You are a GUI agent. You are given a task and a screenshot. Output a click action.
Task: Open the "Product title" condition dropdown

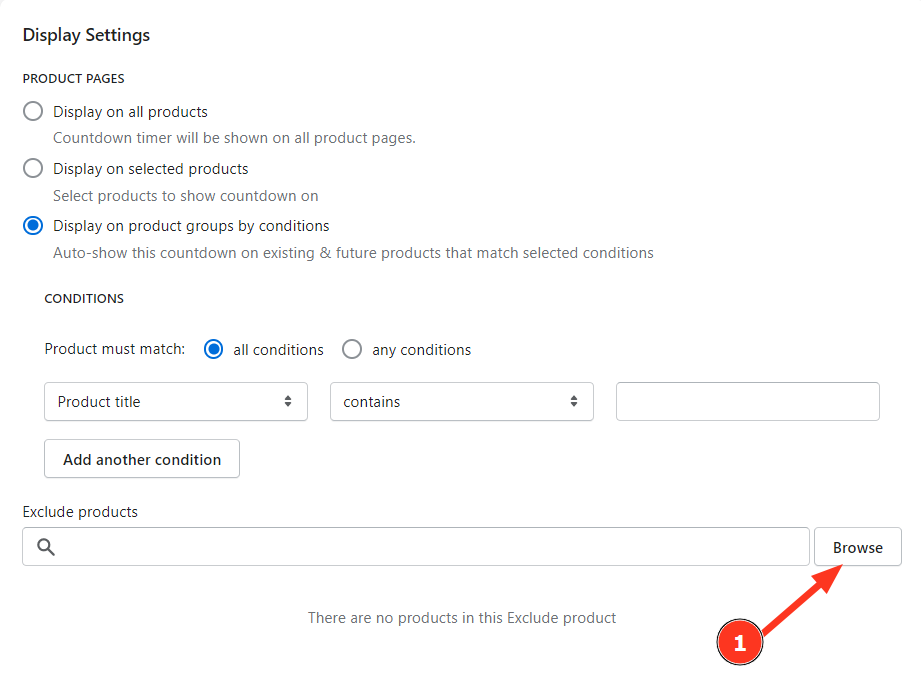[x=175, y=401]
